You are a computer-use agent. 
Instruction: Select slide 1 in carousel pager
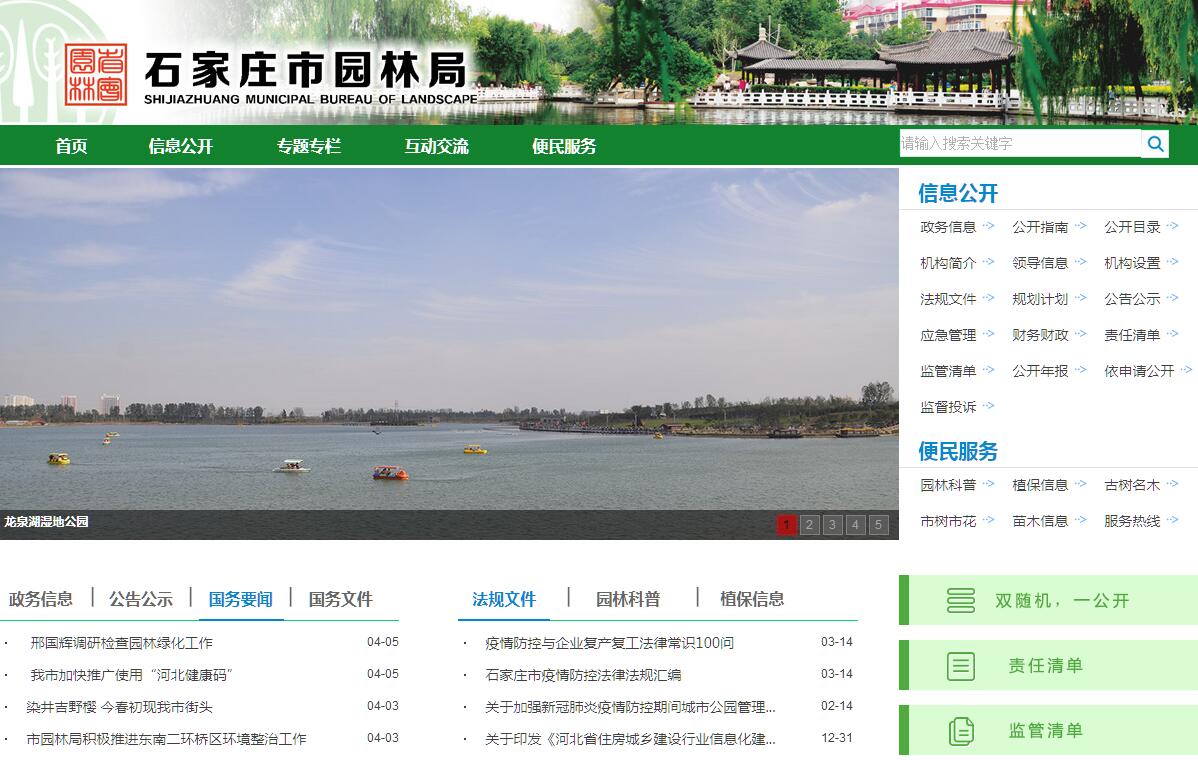787,525
